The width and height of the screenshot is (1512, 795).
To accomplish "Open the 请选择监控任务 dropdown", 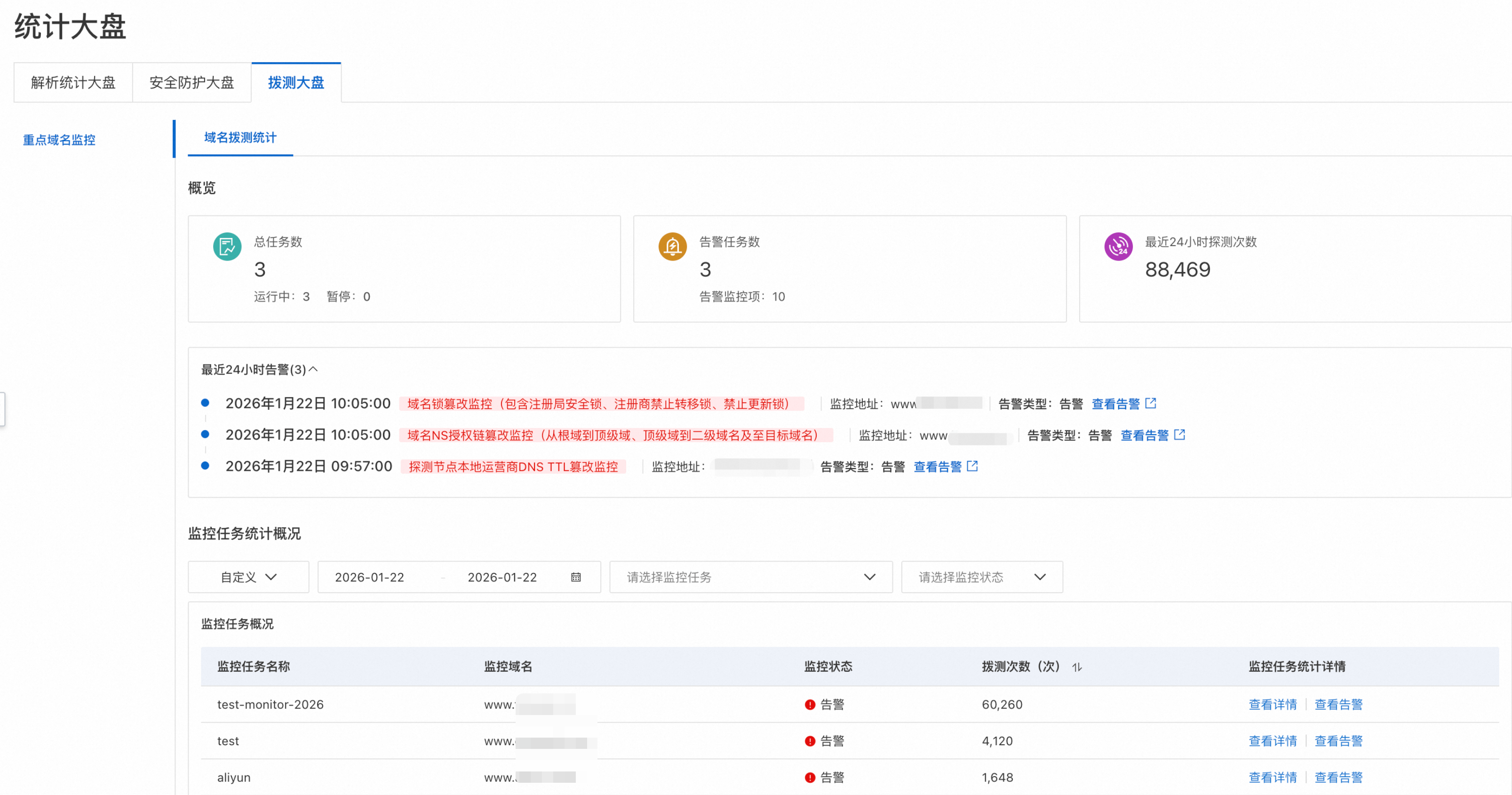I will click(x=751, y=577).
